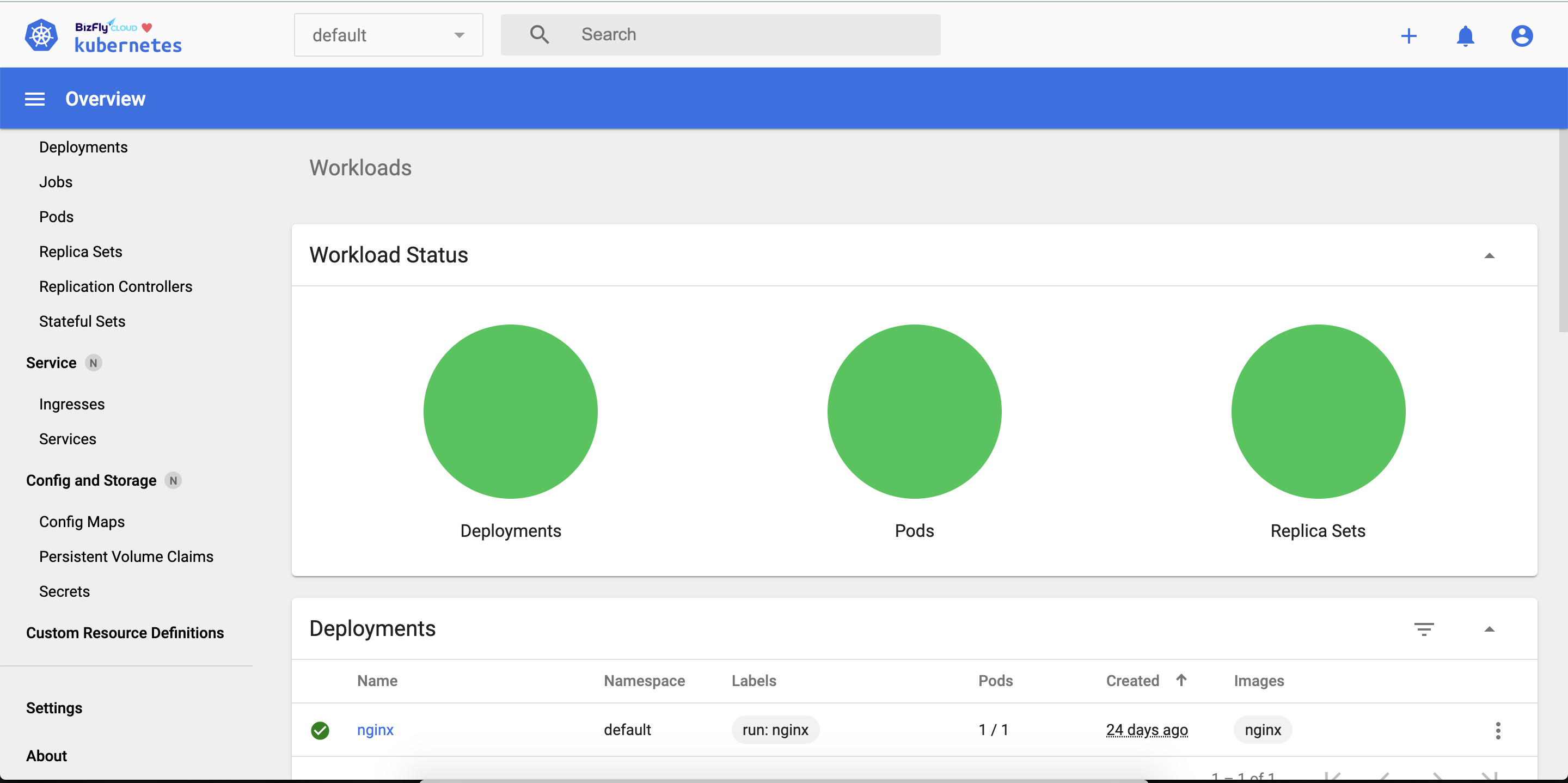
Task: Toggle the hamburger navigation menu
Action: pos(35,99)
